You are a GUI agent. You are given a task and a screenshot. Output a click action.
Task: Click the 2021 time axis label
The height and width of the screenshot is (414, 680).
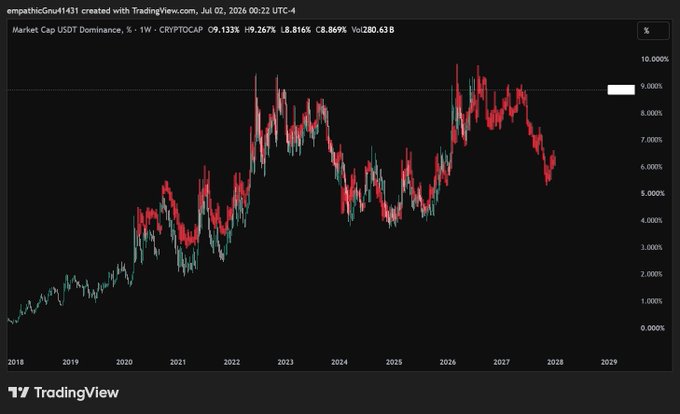(178, 362)
